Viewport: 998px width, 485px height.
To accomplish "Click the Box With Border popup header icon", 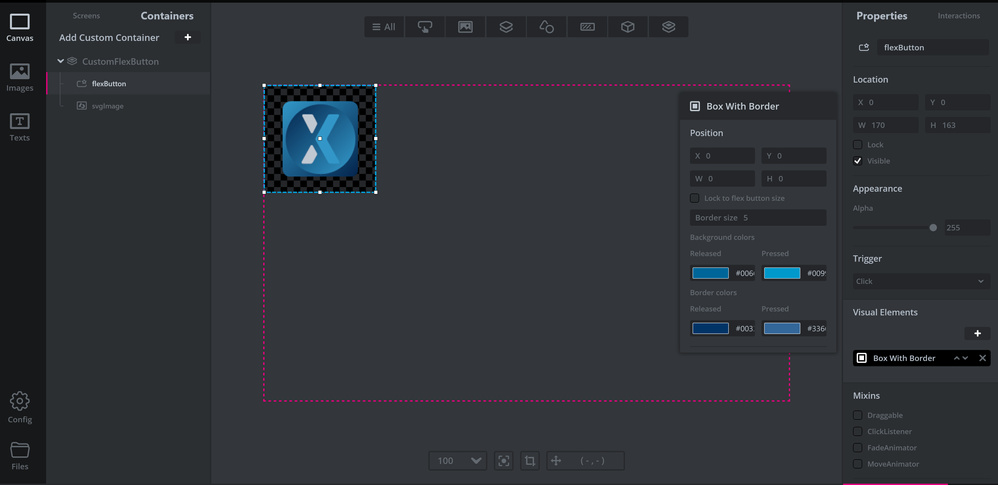I will 695,106.
